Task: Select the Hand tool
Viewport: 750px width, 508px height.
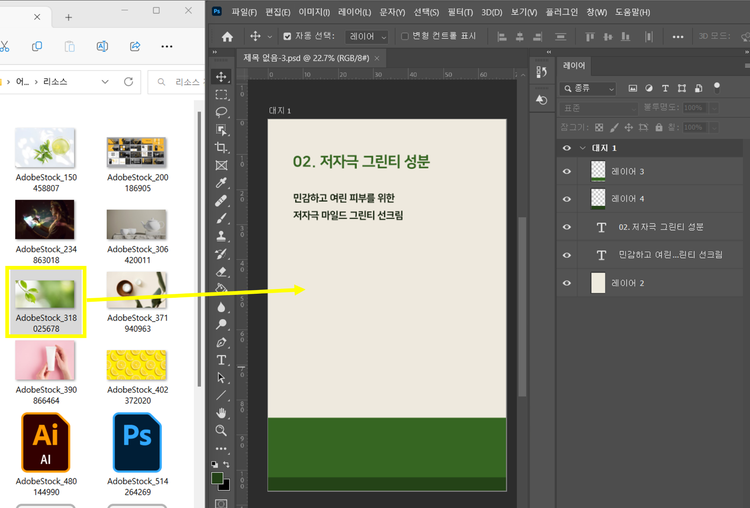Action: click(221, 413)
